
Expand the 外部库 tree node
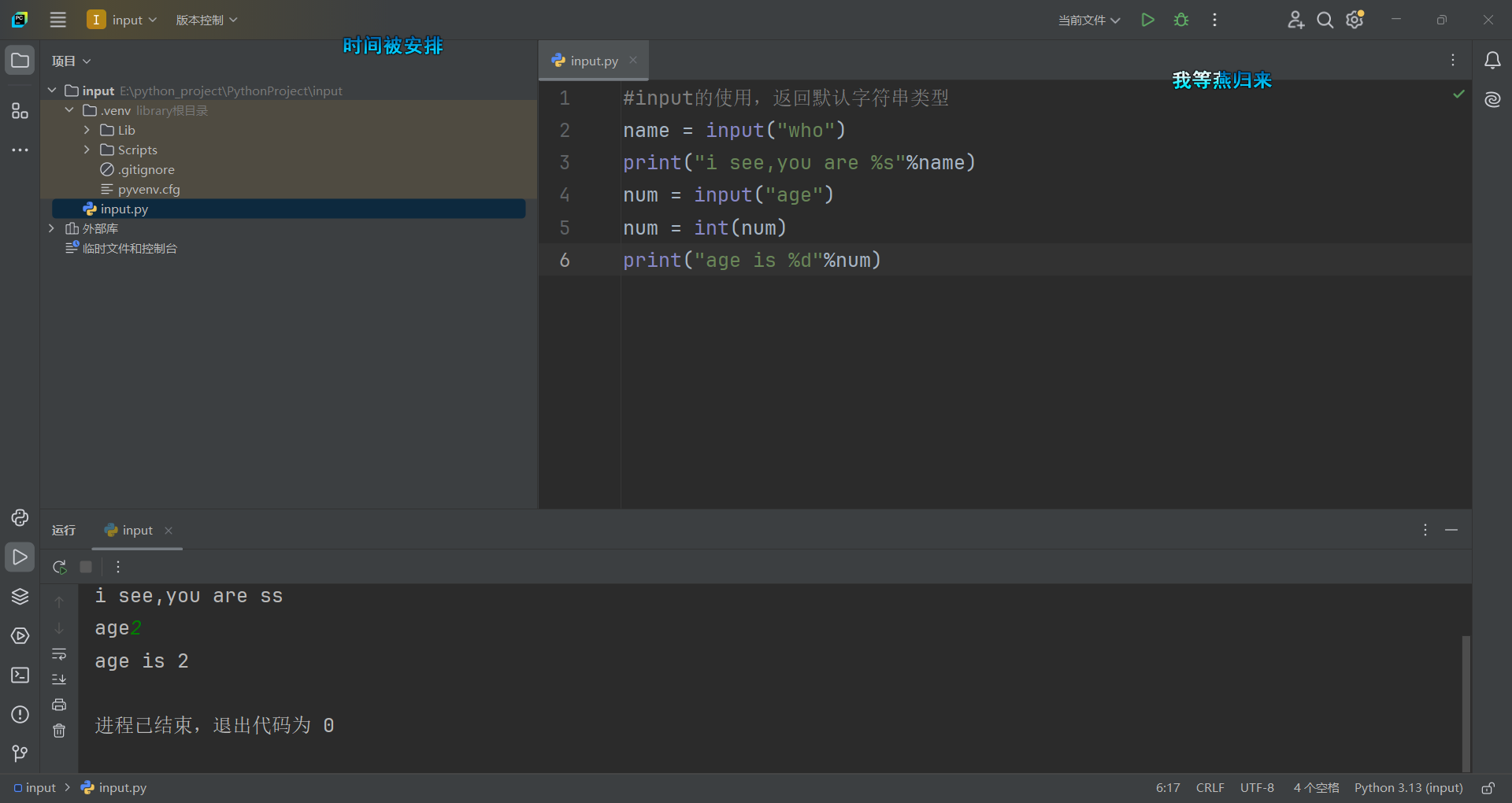(x=51, y=228)
